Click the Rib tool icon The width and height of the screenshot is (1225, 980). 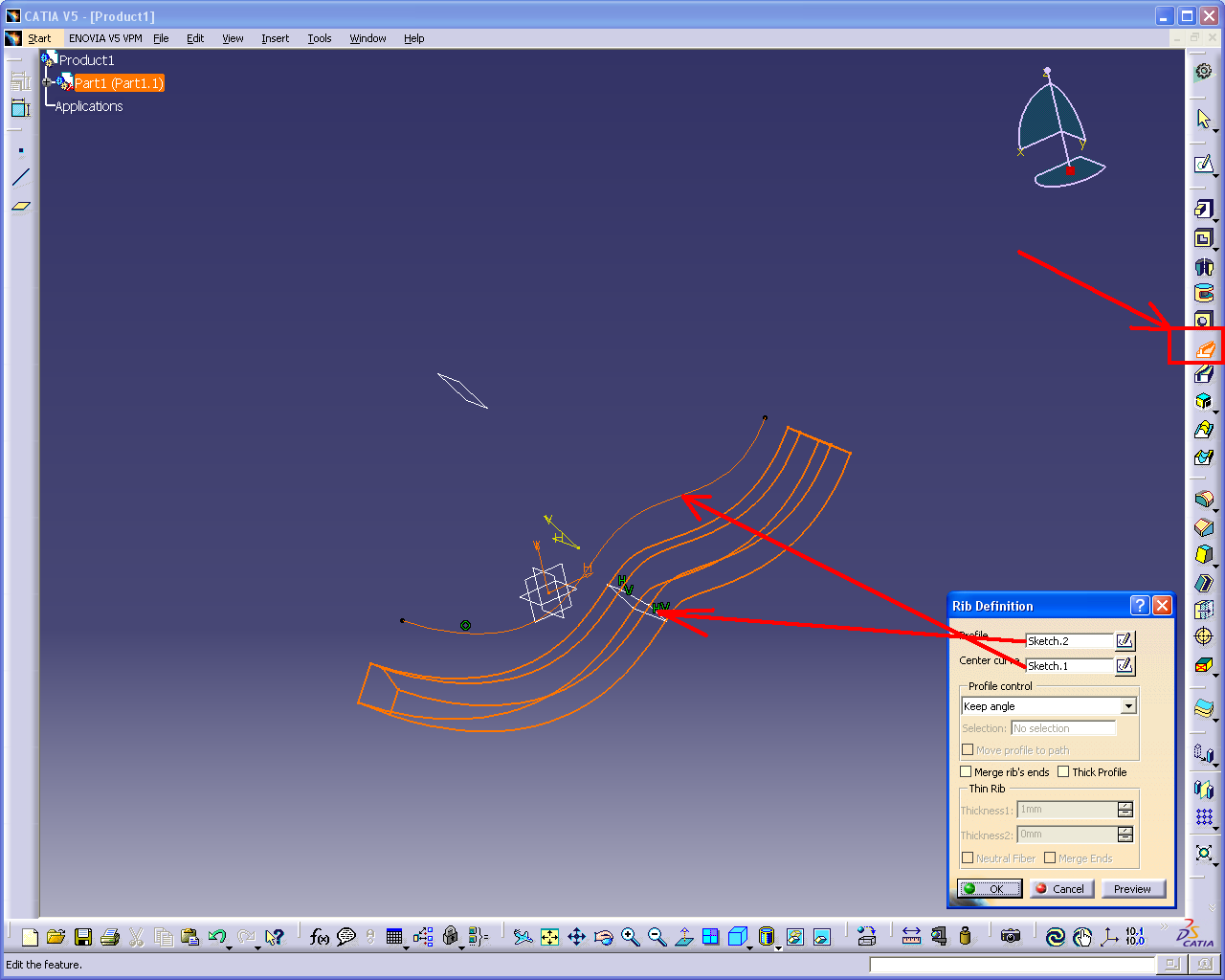(x=1204, y=348)
